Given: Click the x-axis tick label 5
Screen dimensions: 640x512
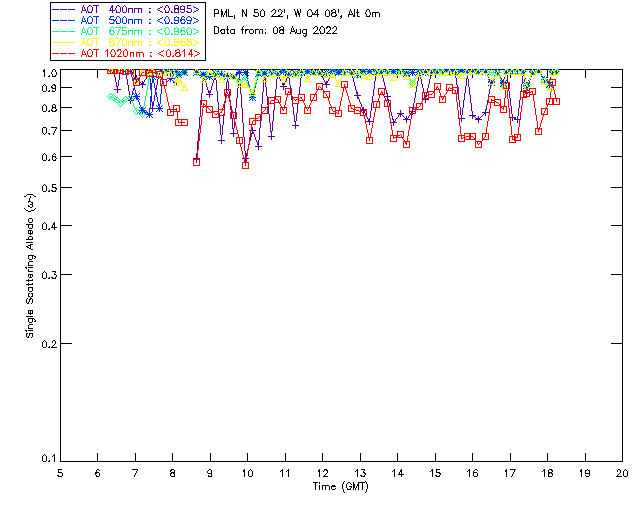Looking at the screenshot, I should coord(60,473).
